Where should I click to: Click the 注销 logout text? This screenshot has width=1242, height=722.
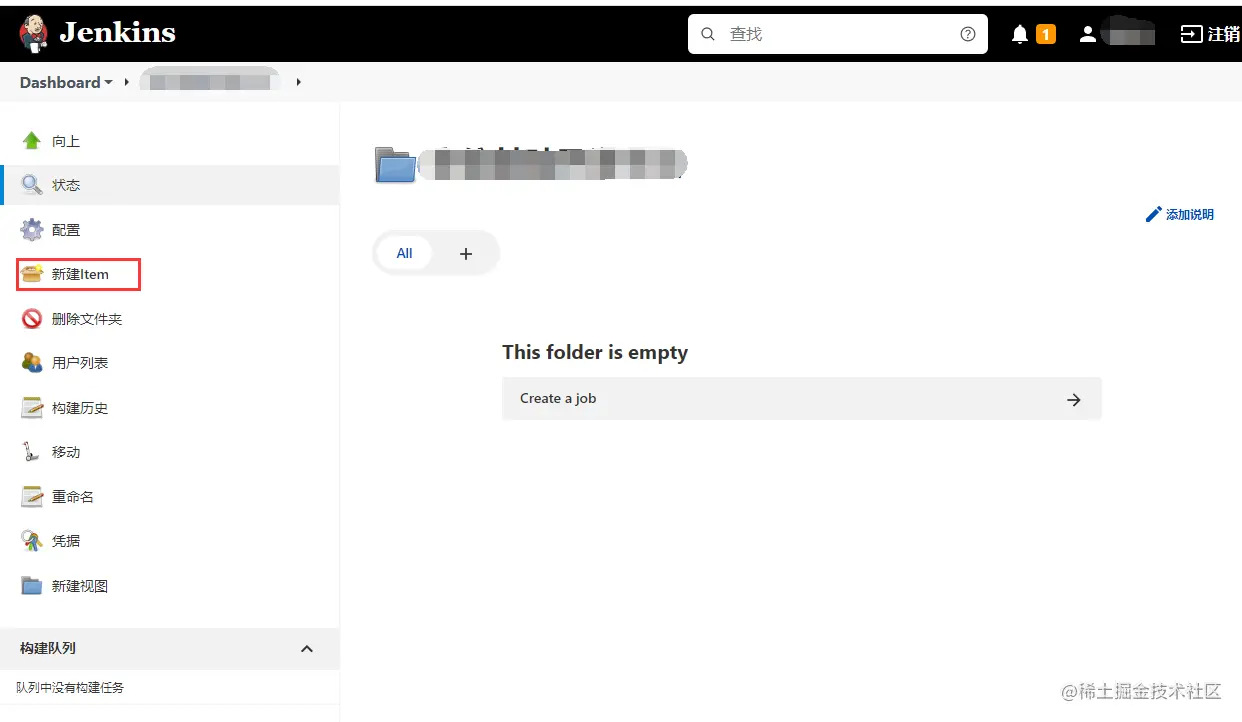1224,34
